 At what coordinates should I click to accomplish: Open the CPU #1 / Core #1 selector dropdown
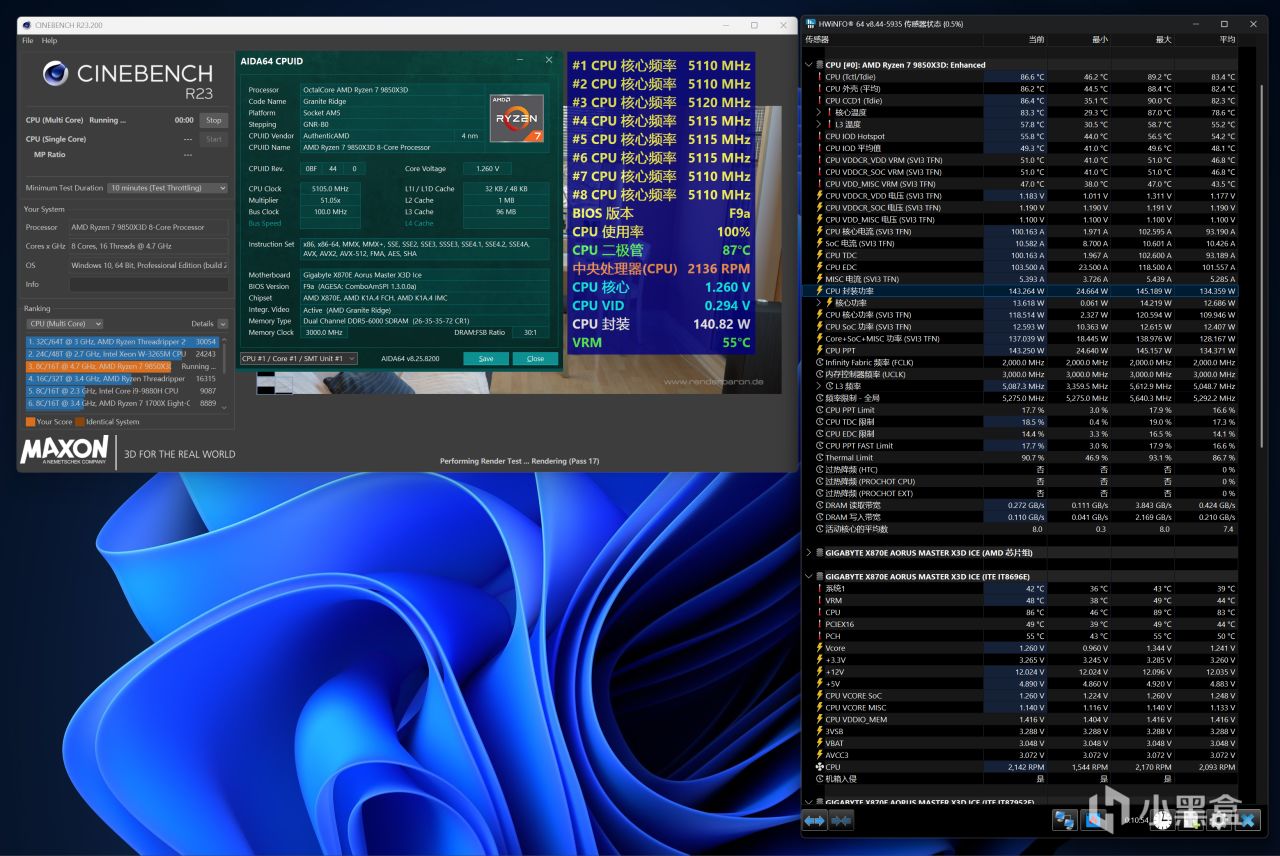[x=298, y=358]
